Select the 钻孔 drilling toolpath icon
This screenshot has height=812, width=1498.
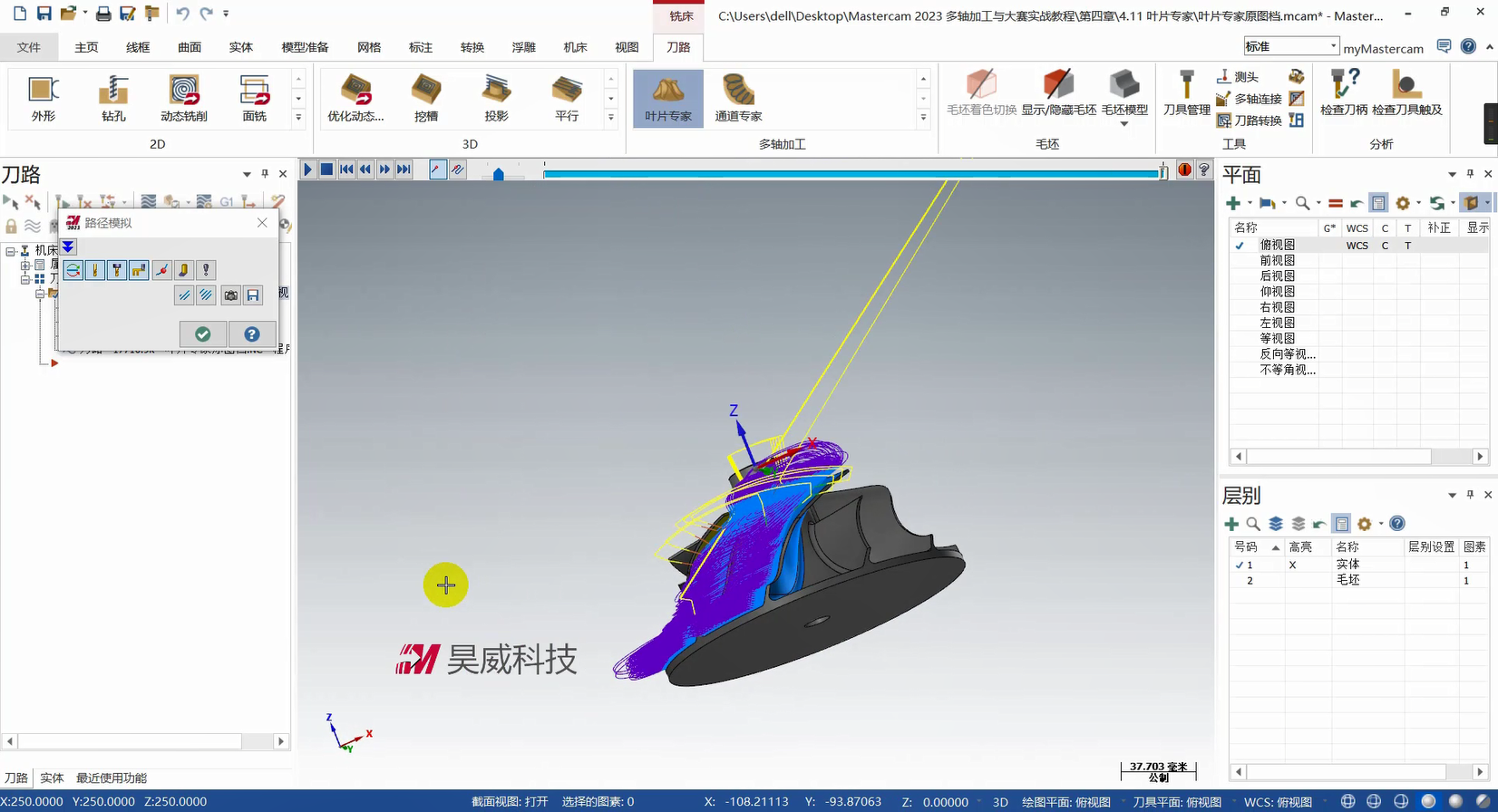pos(113,98)
